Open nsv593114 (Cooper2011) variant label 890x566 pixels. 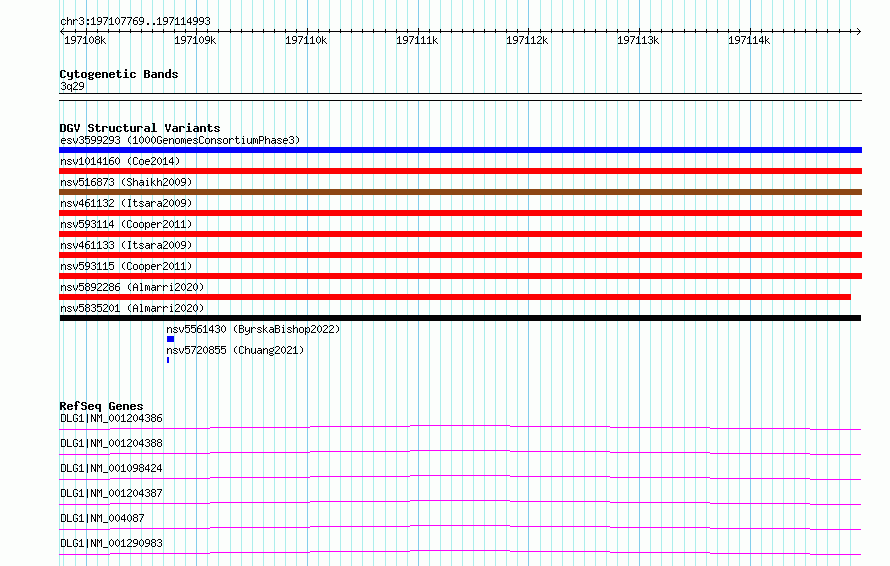pos(126,224)
